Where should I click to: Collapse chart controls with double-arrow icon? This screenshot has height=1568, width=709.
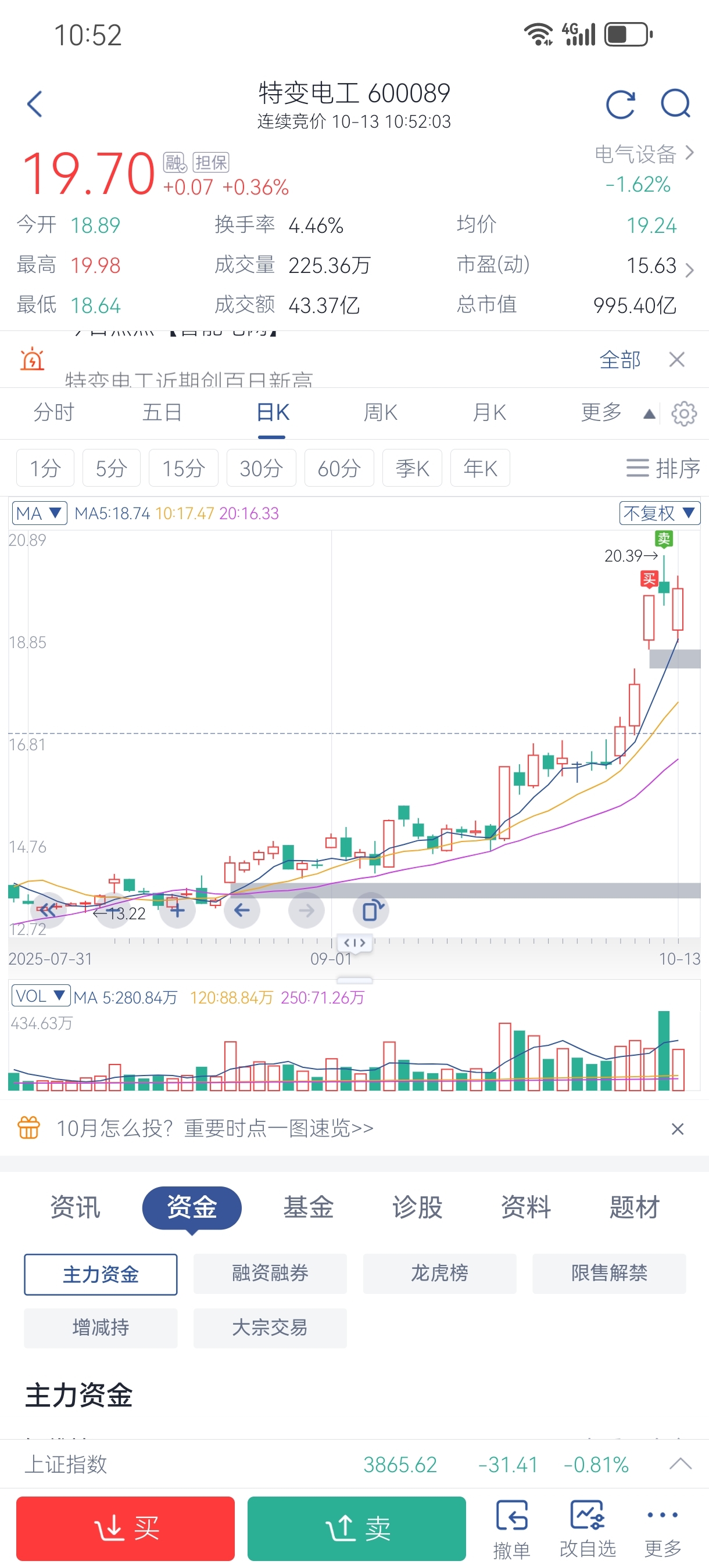48,909
